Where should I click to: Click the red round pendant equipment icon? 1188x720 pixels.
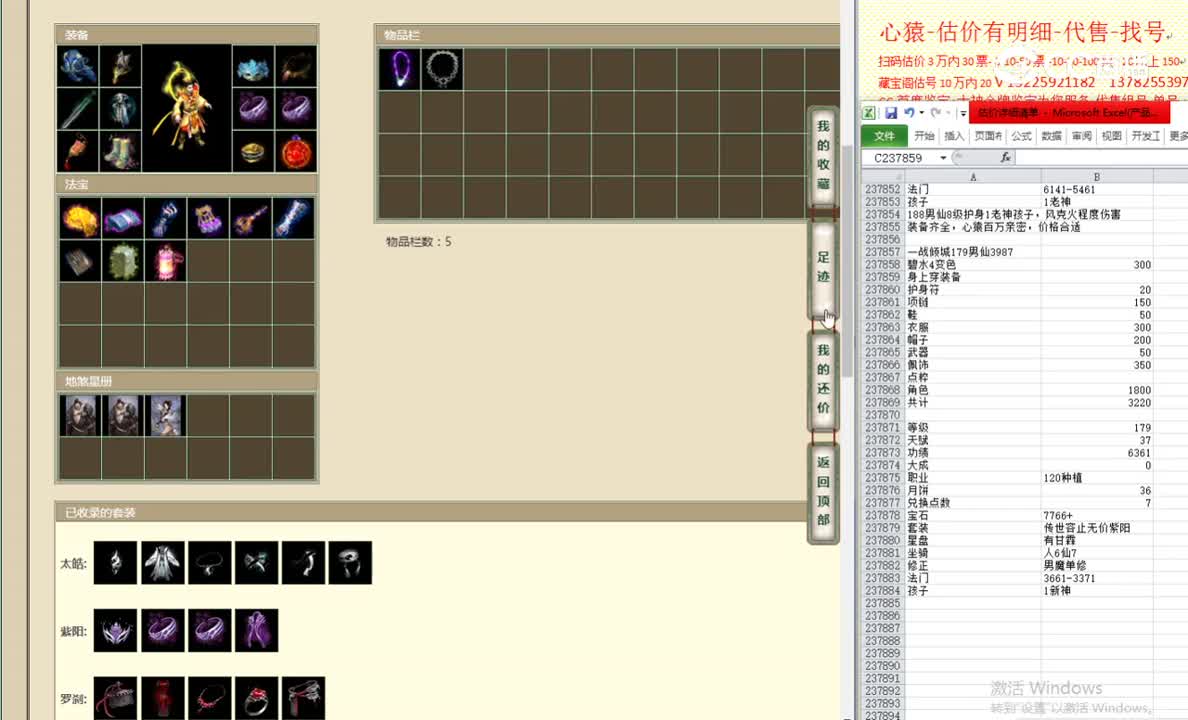296,152
